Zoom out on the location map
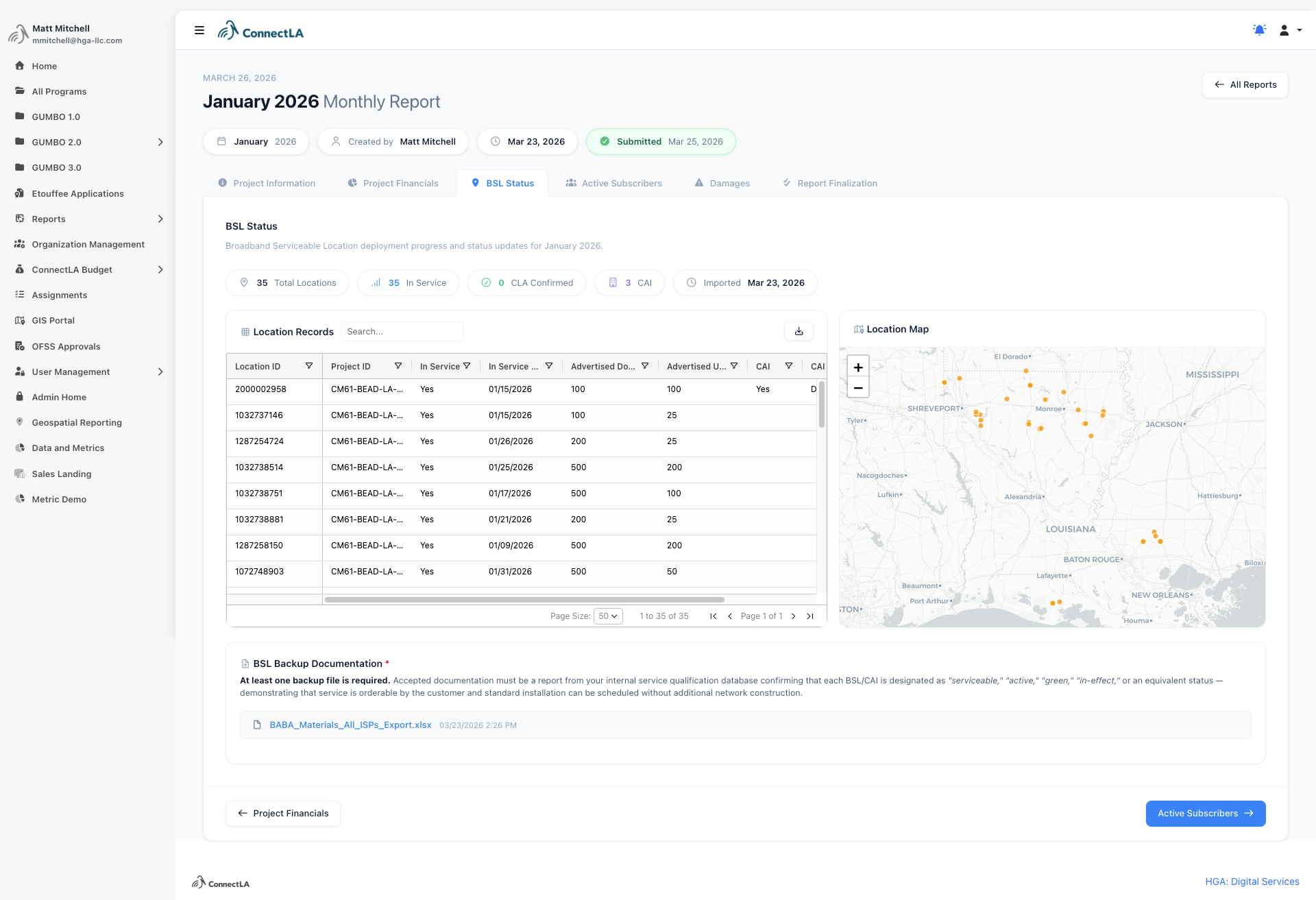Image resolution: width=1316 pixels, height=900 pixels. pos(858,387)
